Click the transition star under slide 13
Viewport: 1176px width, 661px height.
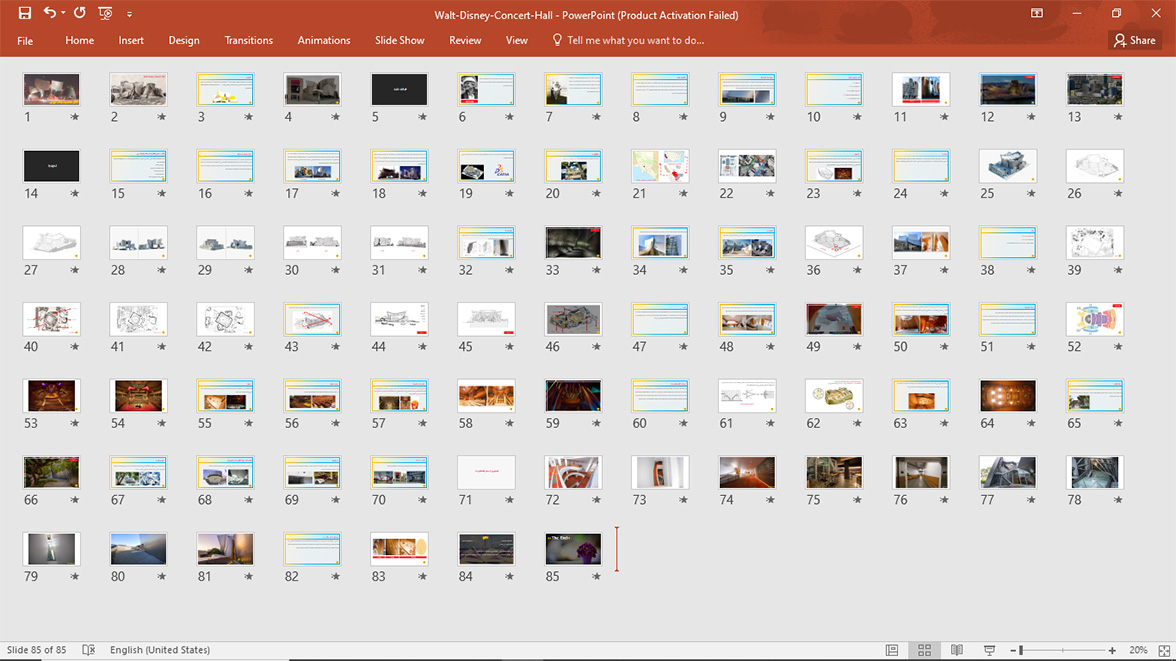(x=1118, y=117)
